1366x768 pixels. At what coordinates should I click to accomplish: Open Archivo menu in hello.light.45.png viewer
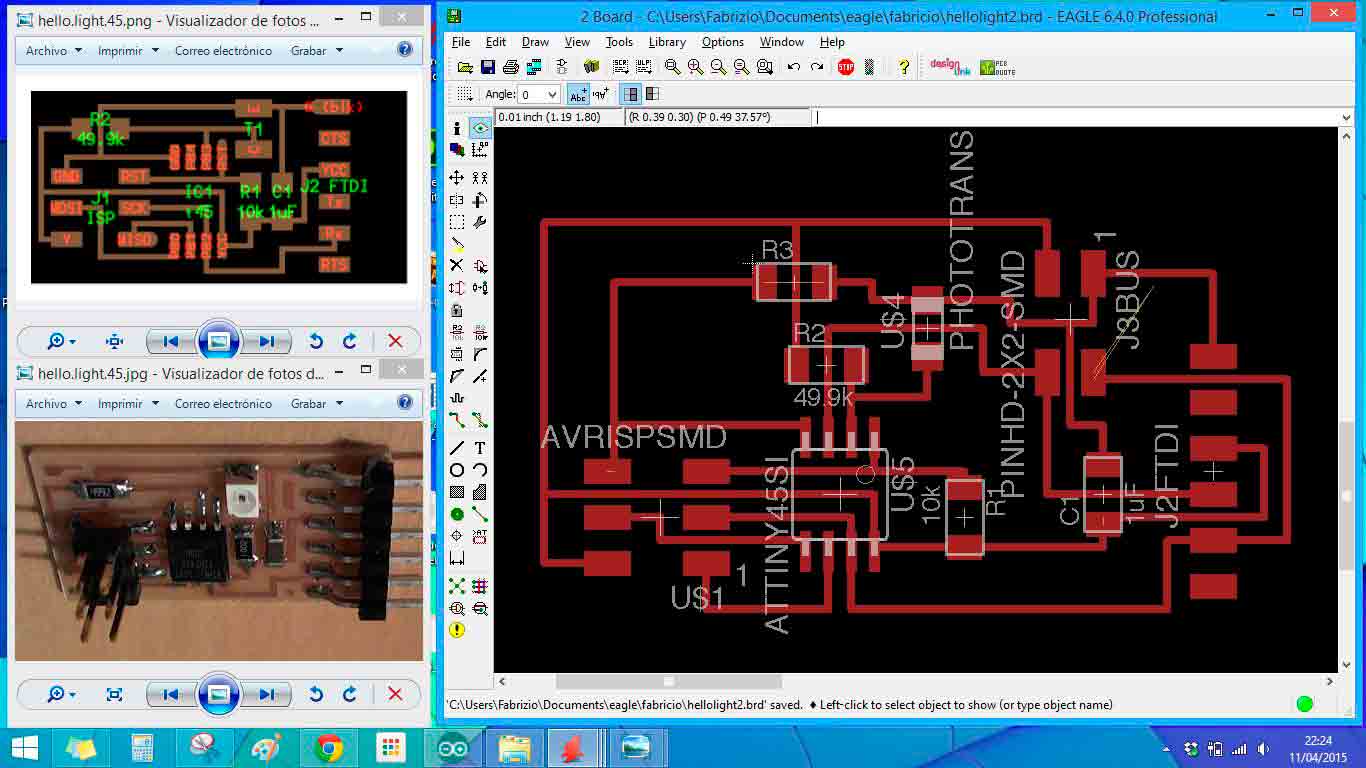(x=52, y=50)
